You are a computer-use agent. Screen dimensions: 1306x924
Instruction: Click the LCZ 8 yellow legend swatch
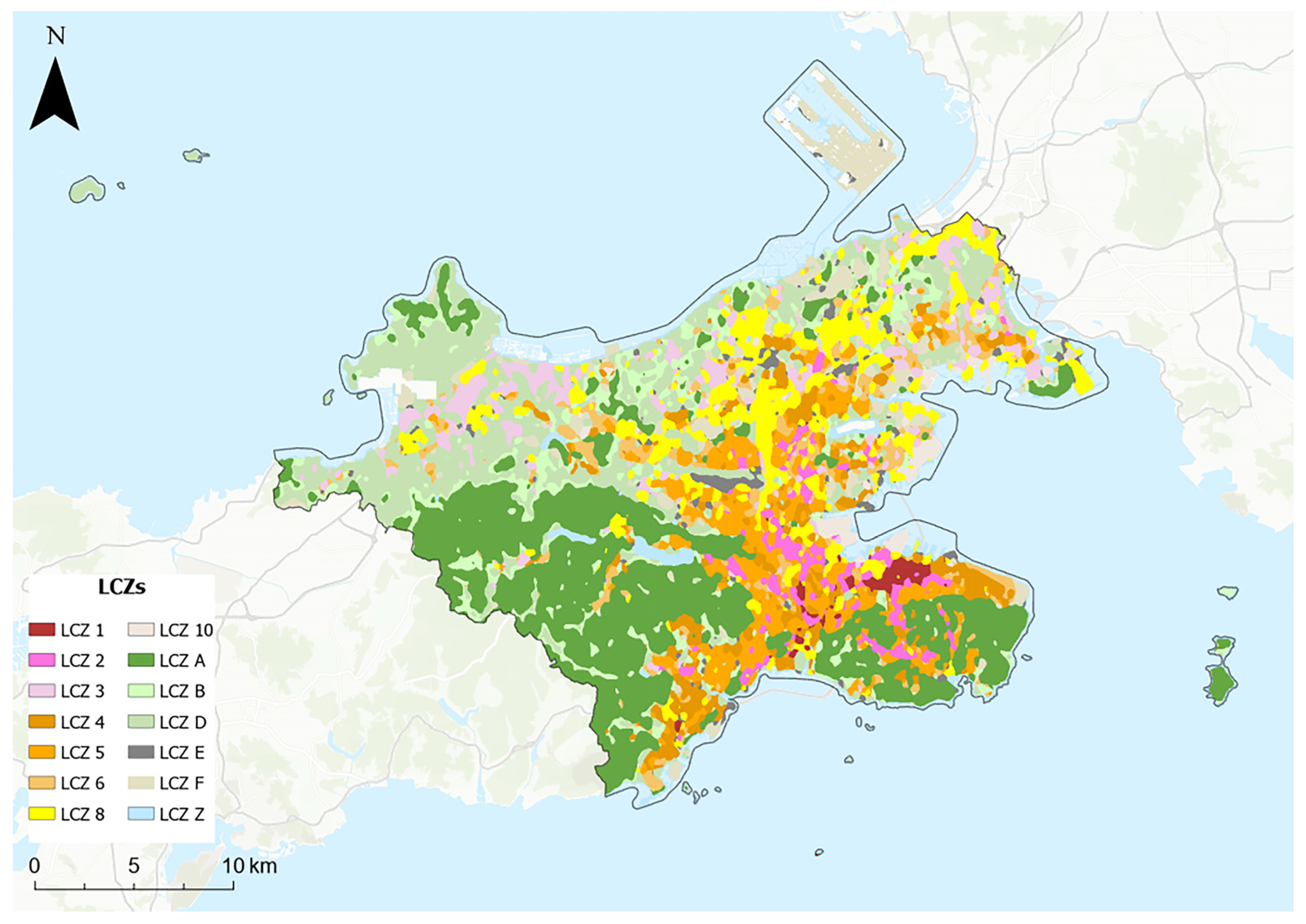click(41, 813)
